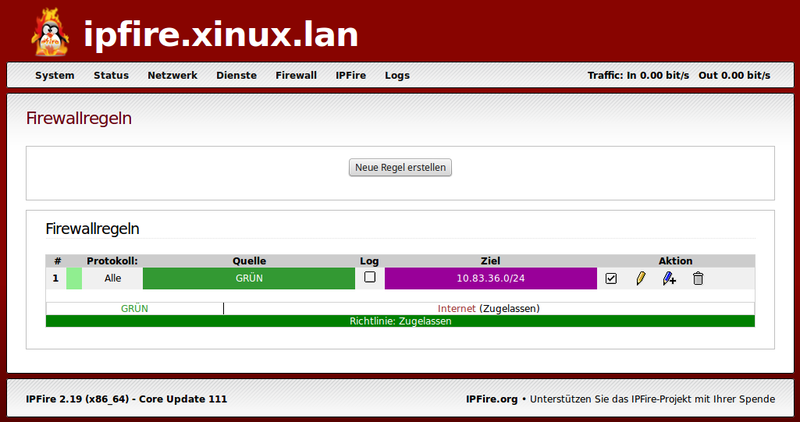
Task: Open the IPFire menu item
Action: (x=350, y=75)
